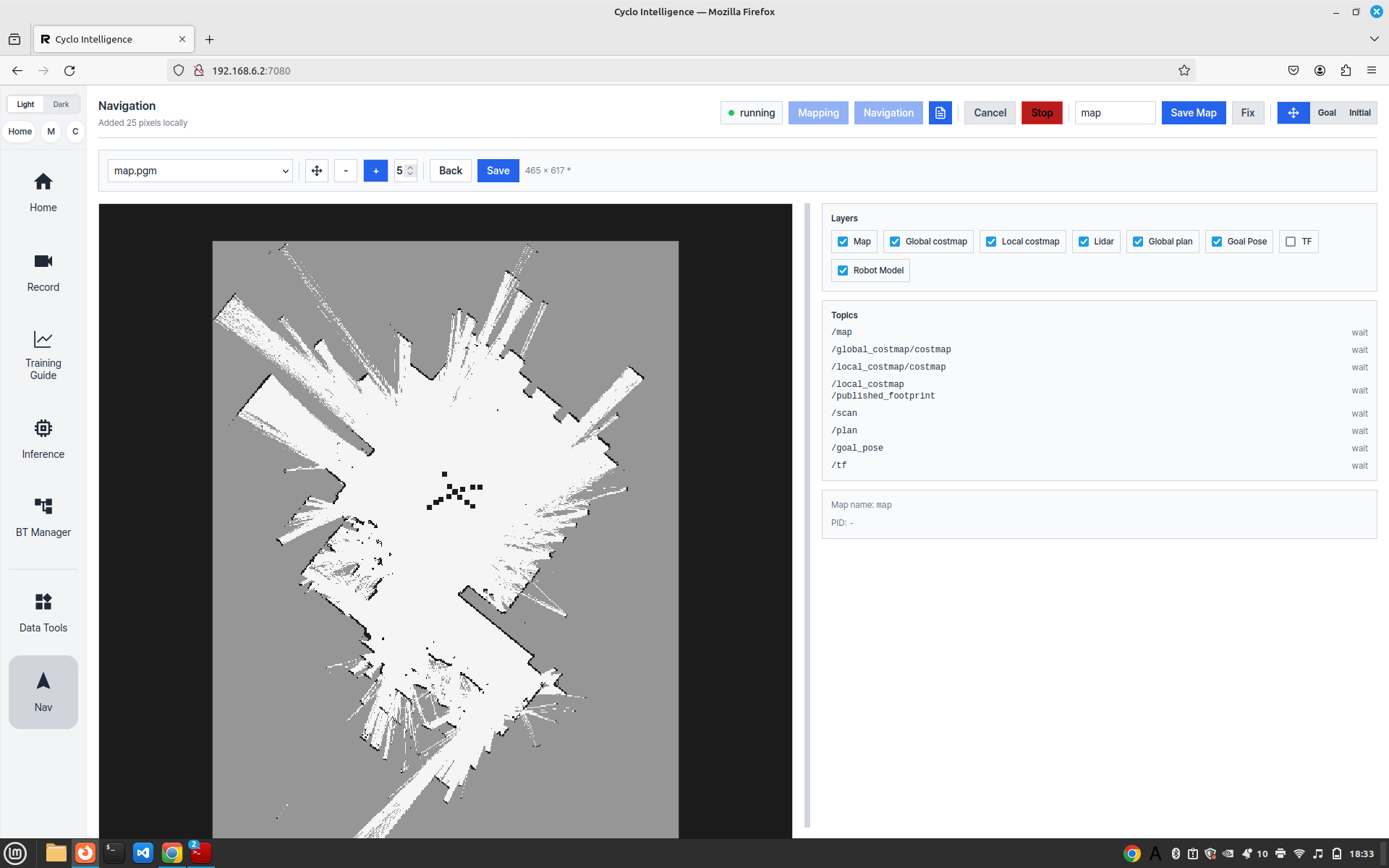The height and width of the screenshot is (868, 1389).
Task: Toggle the Global costmap layer
Action: pos(928,242)
